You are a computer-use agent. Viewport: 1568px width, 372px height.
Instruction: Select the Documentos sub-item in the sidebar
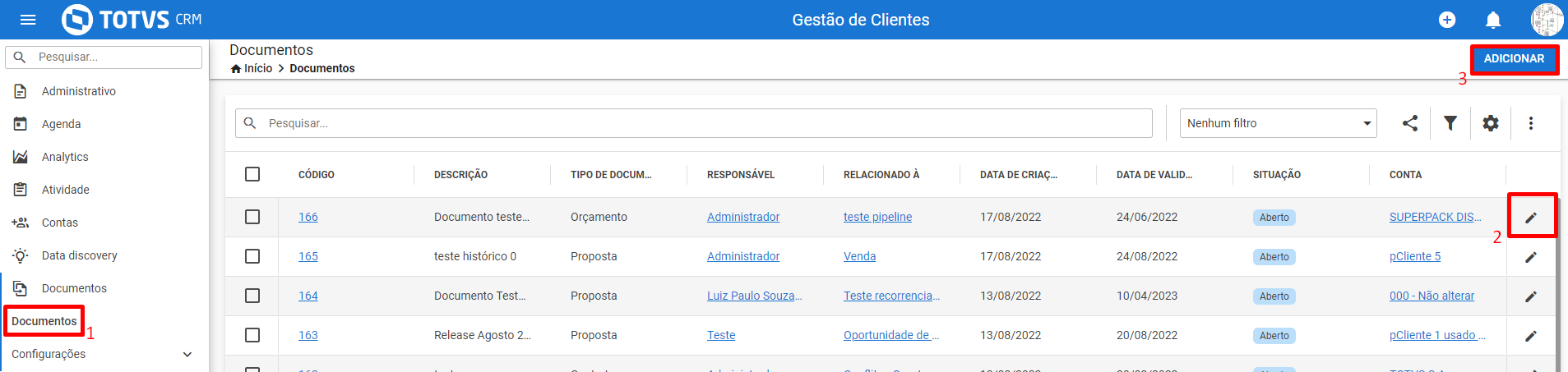44,321
